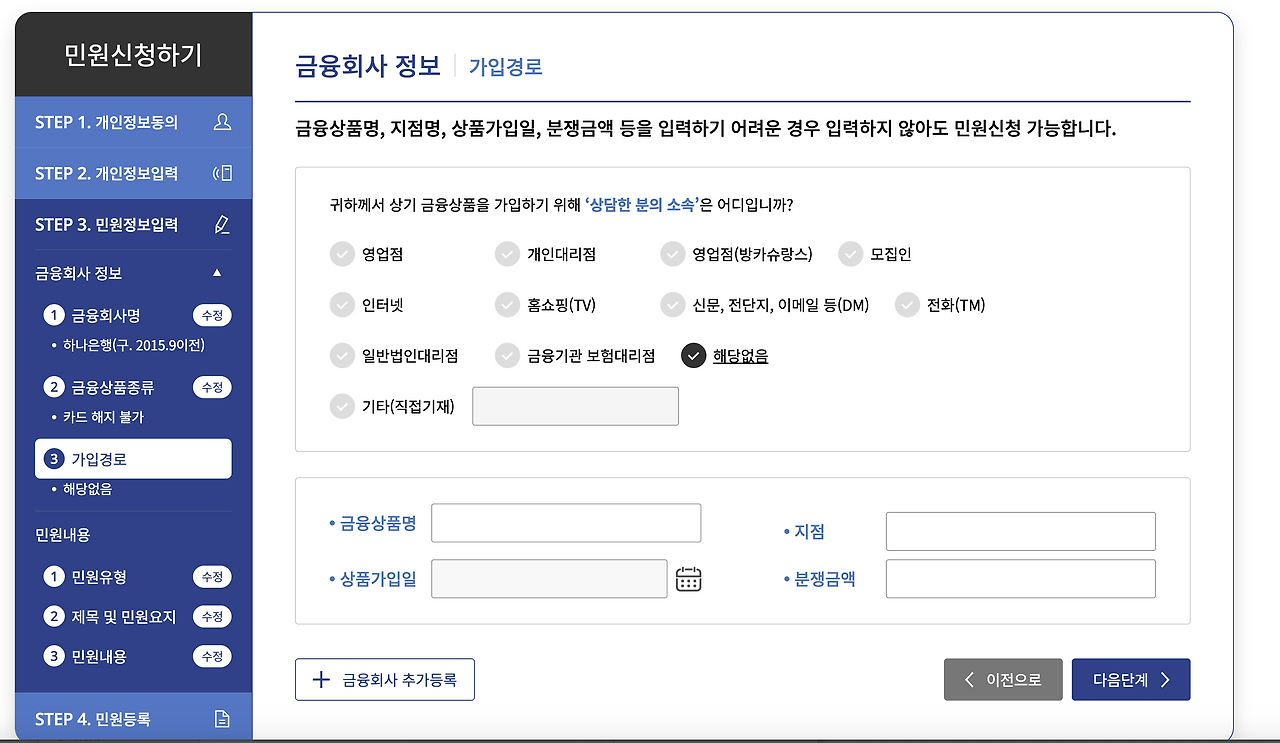This screenshot has width=1280, height=743.
Task: Check the 인터넷 option
Action: click(x=340, y=305)
